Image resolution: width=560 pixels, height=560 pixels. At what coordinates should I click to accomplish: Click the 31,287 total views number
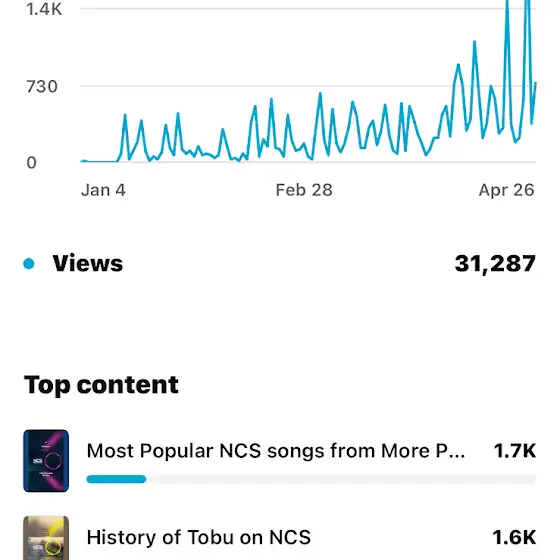495,264
